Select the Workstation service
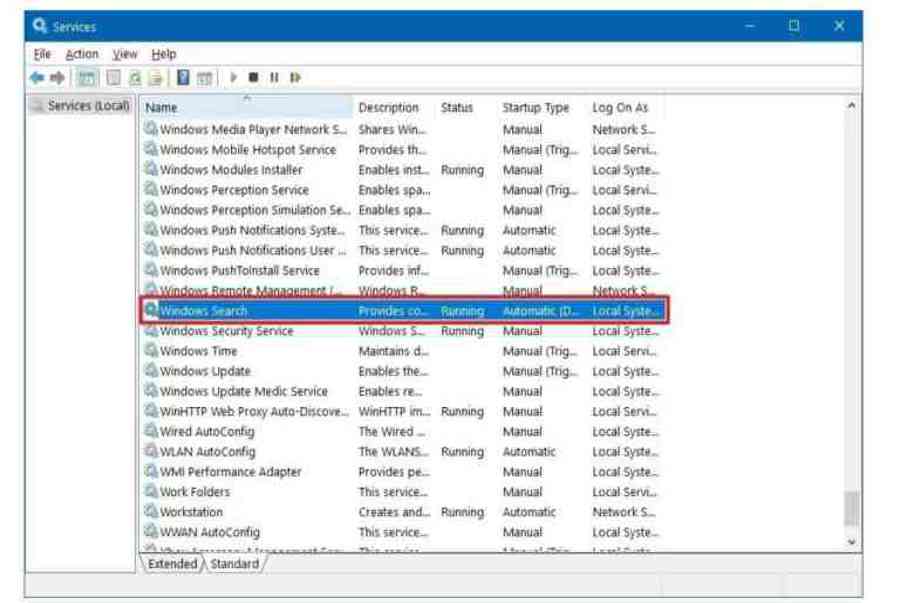The width and height of the screenshot is (900, 603). (404, 512)
